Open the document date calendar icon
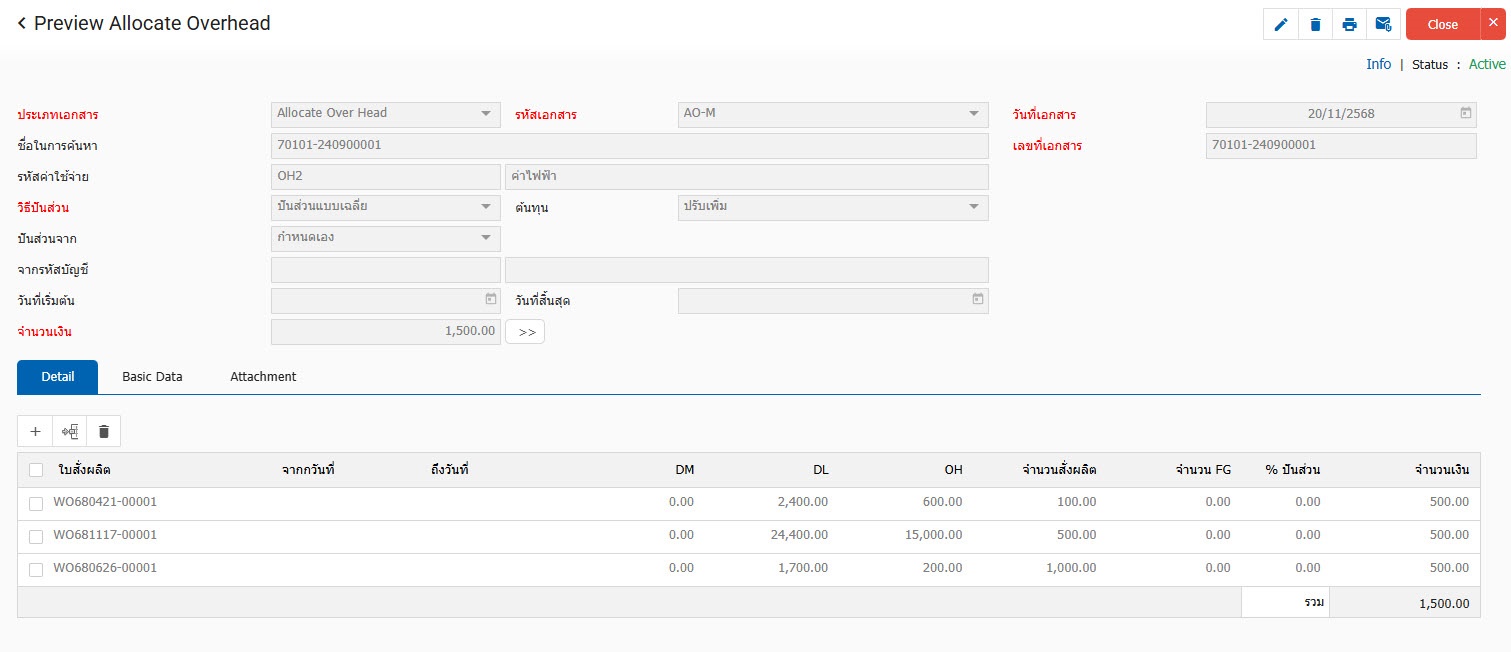The height and width of the screenshot is (652, 1511). [1465, 114]
